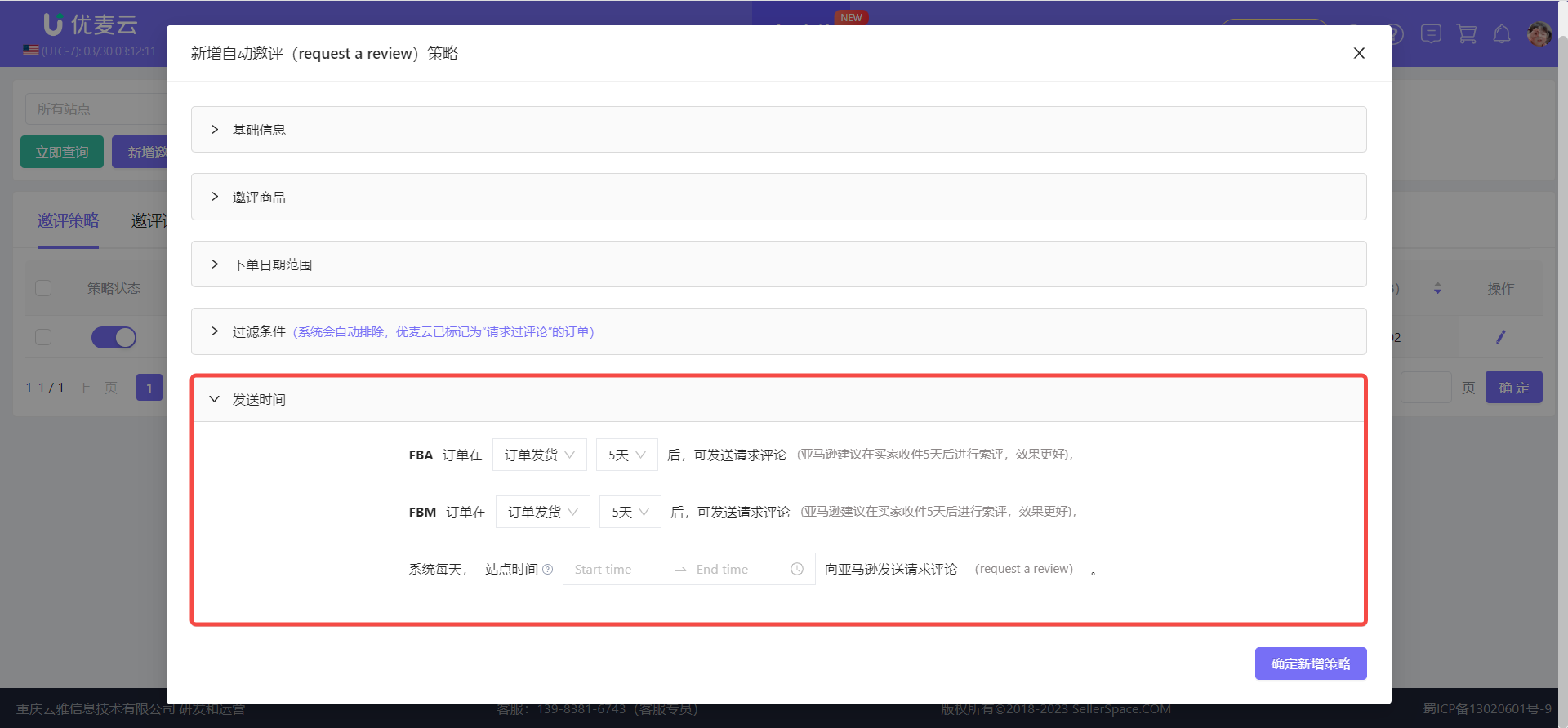
Task: Expand the 邀评商品 section
Action: [x=778, y=197]
